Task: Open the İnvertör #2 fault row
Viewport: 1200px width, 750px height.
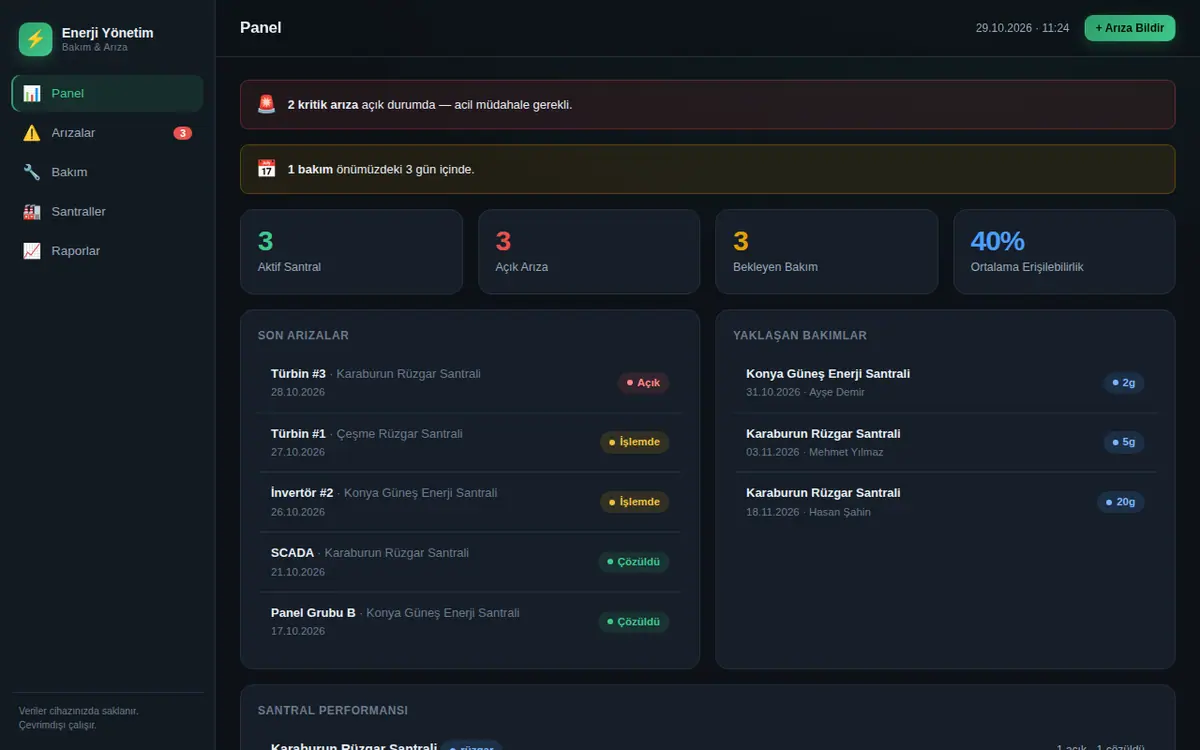Action: 469,502
